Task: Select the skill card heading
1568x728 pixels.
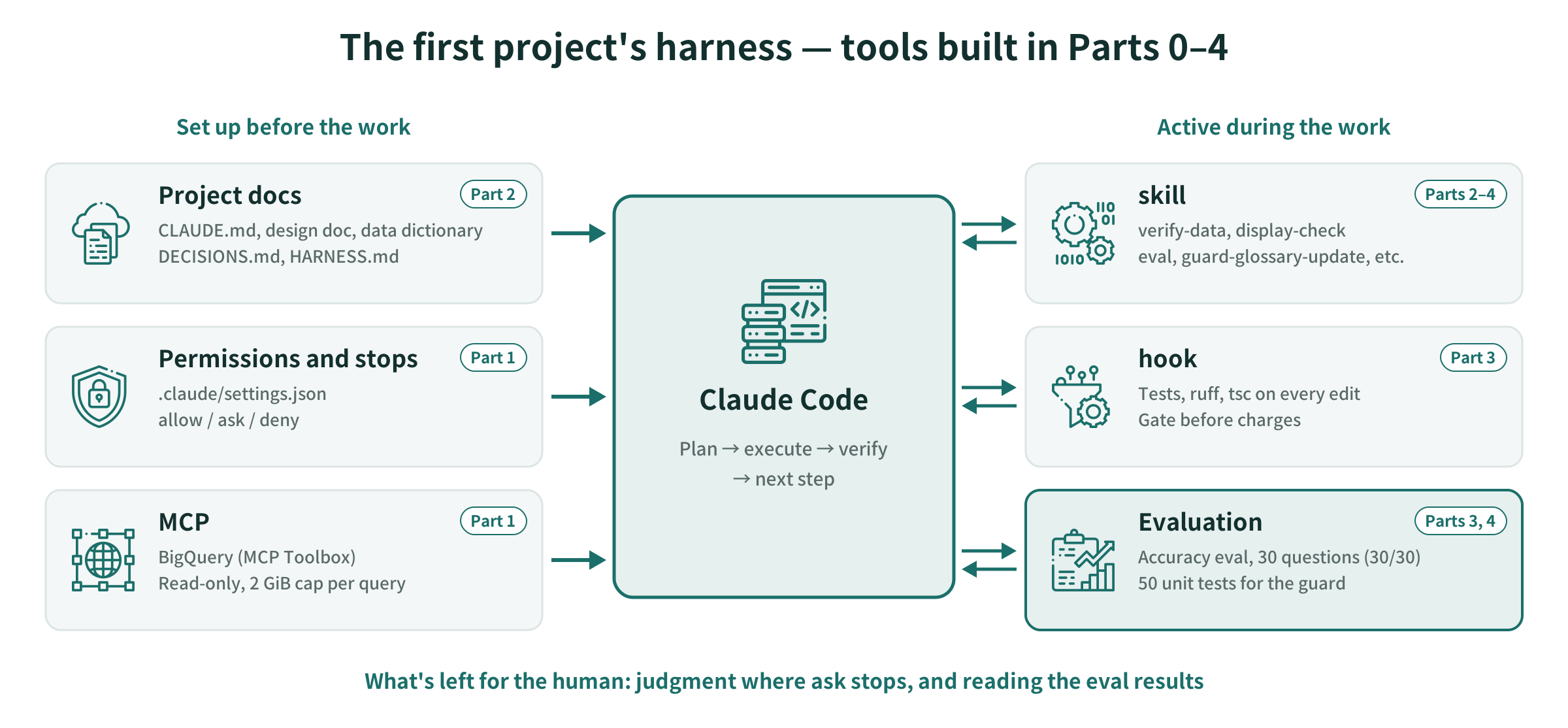Action: (1162, 195)
